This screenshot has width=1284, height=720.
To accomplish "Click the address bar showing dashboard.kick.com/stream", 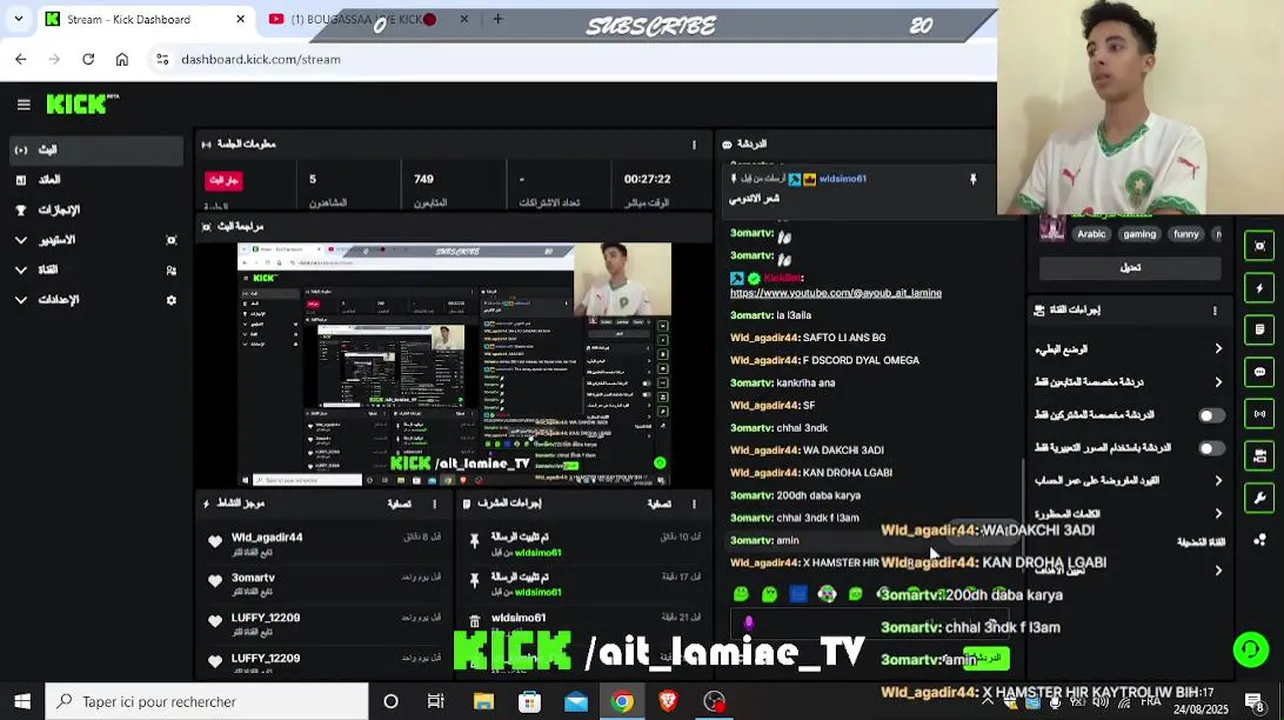I will pos(570,59).
